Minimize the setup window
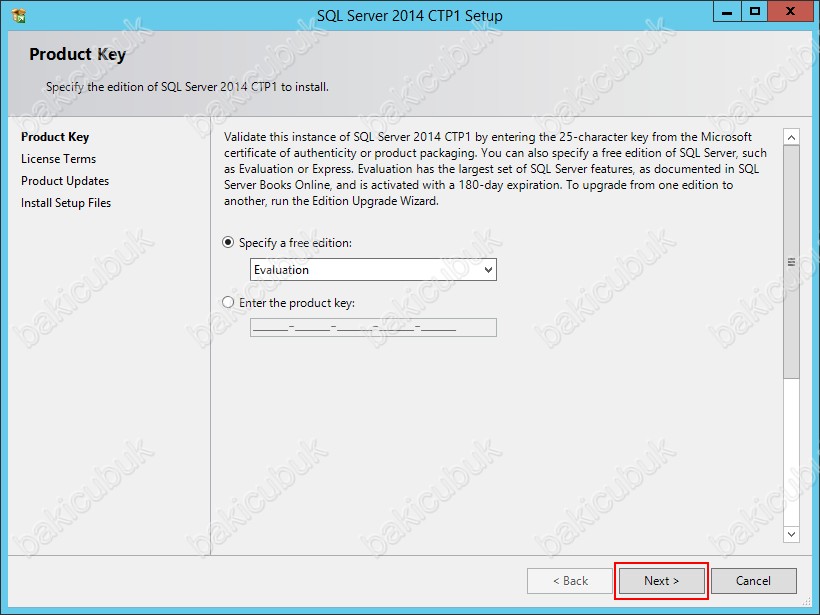Screen dimensions: 820x615 tap(727, 12)
